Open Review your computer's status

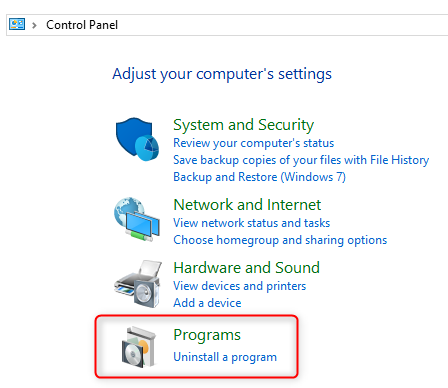(253, 143)
